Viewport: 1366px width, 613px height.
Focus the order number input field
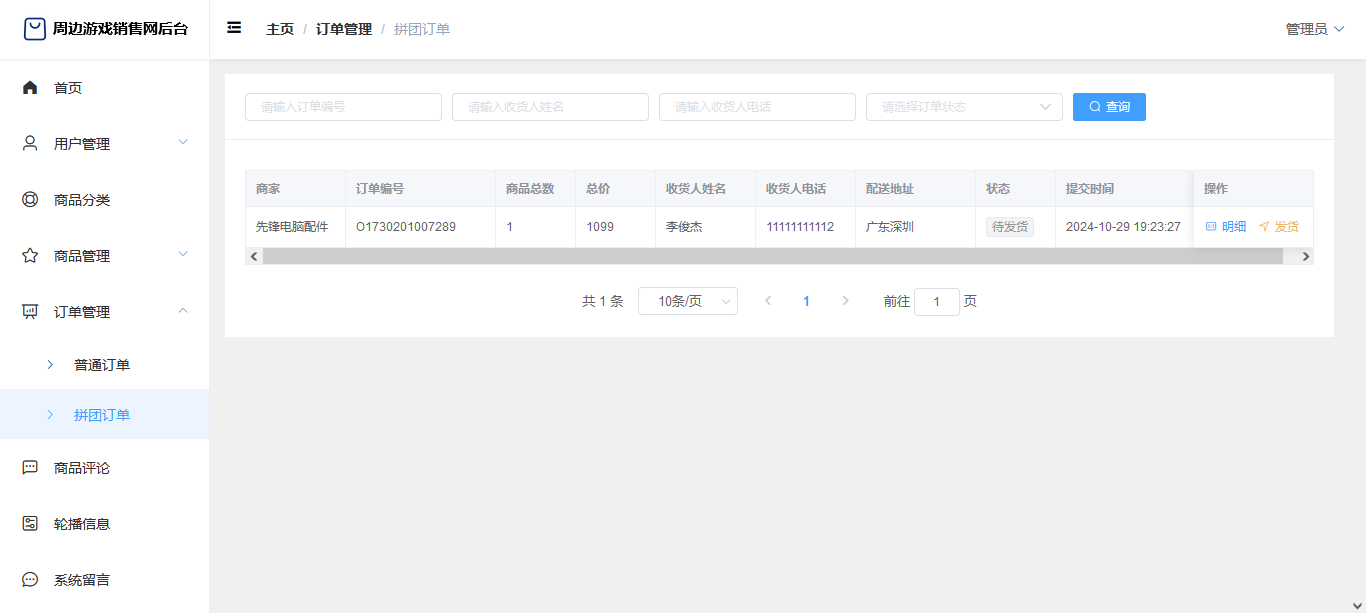[343, 107]
